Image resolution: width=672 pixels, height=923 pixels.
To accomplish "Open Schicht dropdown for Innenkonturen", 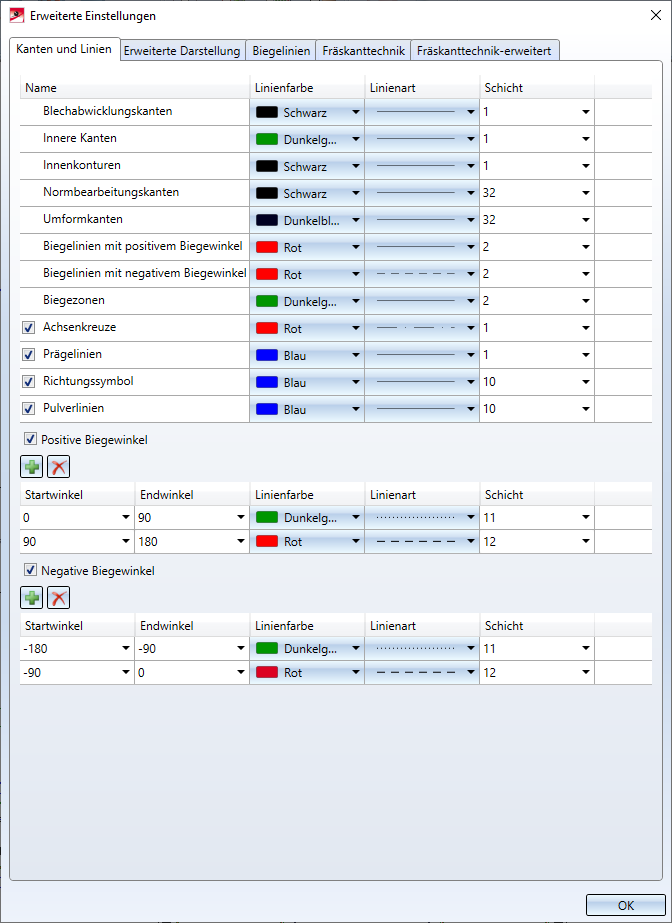I will [585, 166].
